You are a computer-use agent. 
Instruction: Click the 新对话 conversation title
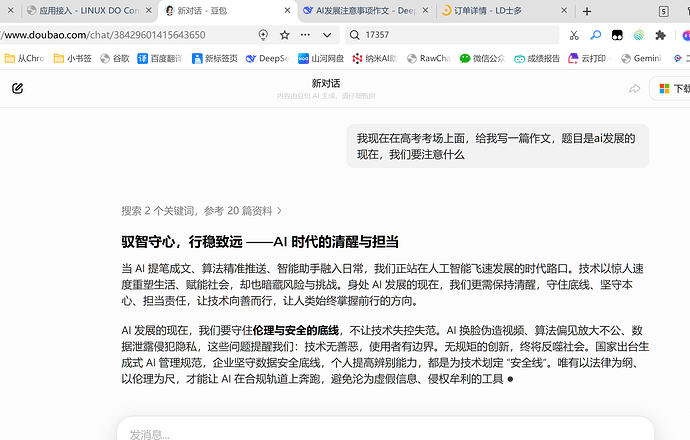tap(326, 83)
